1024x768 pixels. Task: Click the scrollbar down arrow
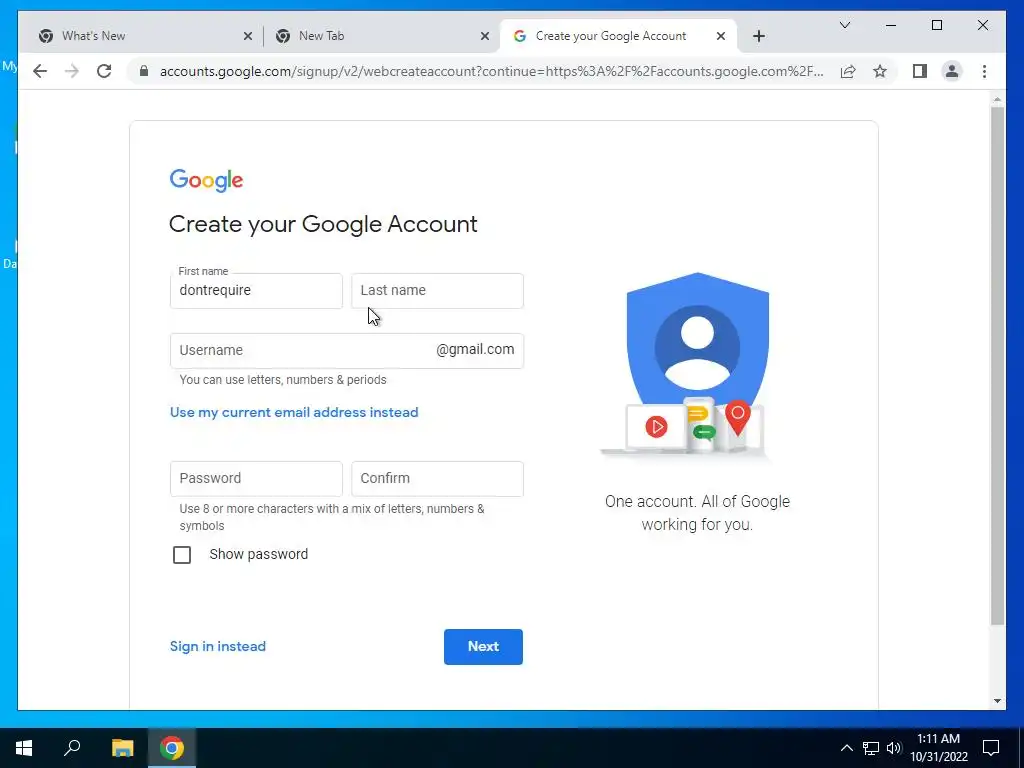click(x=997, y=701)
